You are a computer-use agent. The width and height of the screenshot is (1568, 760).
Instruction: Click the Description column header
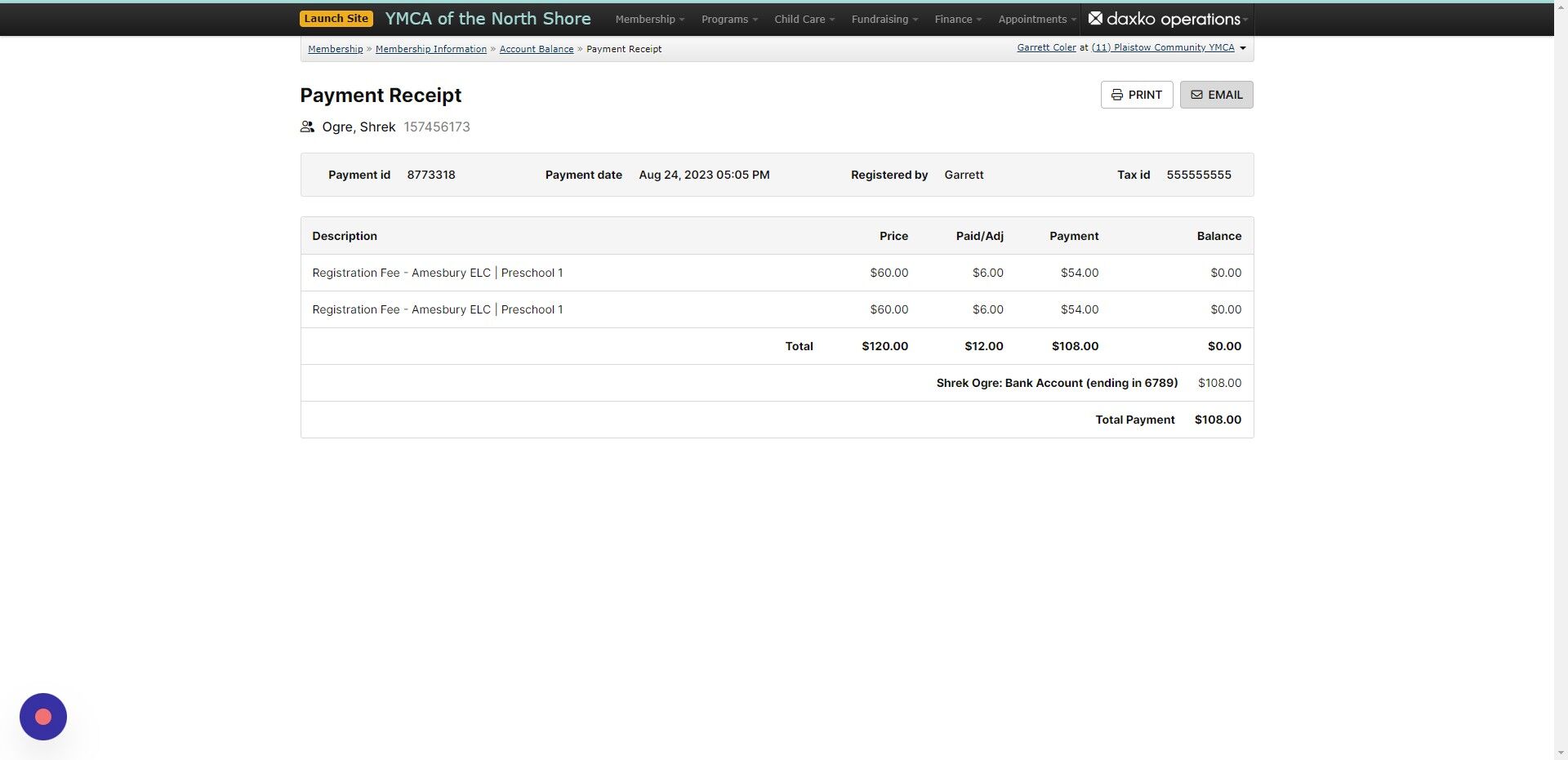(345, 236)
